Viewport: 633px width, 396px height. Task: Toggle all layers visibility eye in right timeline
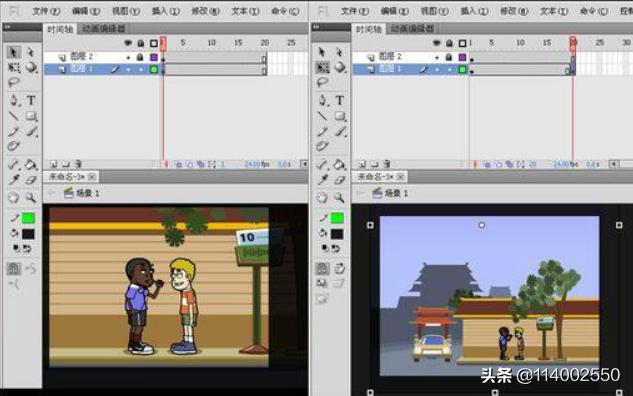click(x=437, y=43)
